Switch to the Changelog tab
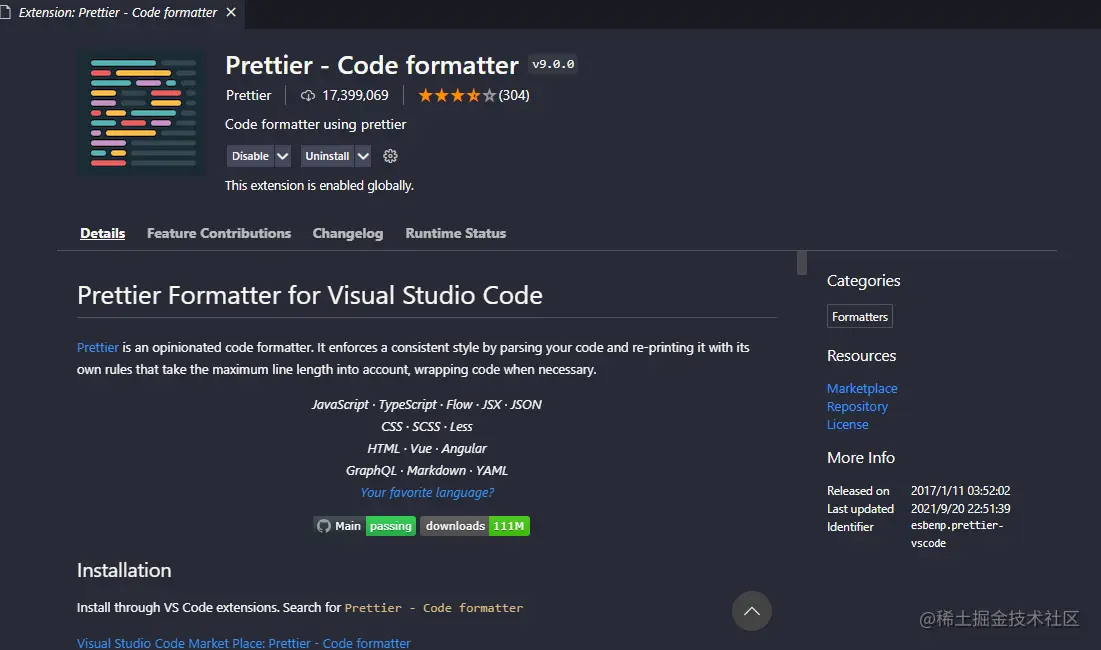1101x650 pixels. coord(348,233)
